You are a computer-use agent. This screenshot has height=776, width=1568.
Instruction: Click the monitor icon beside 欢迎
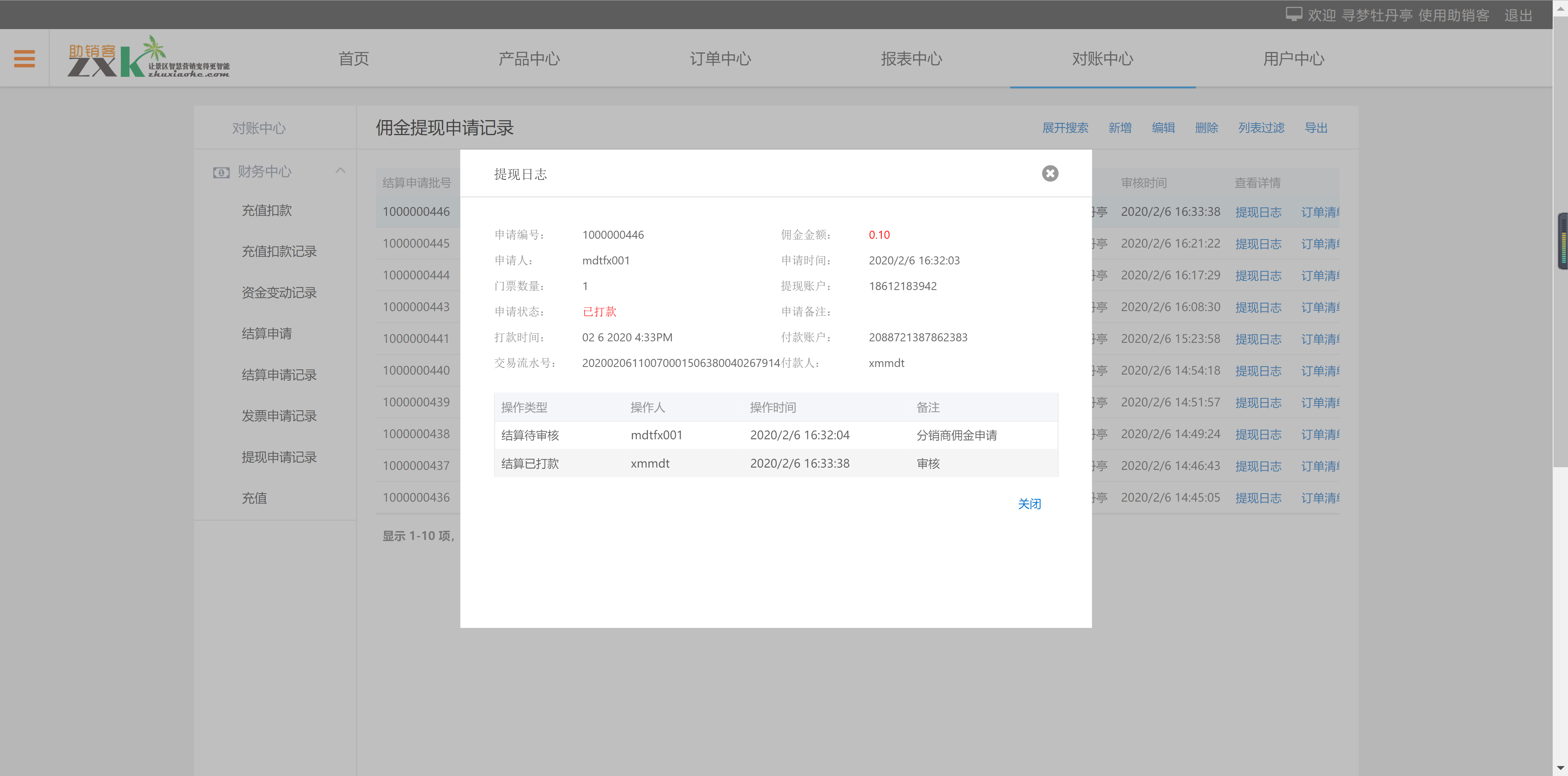point(1294,15)
